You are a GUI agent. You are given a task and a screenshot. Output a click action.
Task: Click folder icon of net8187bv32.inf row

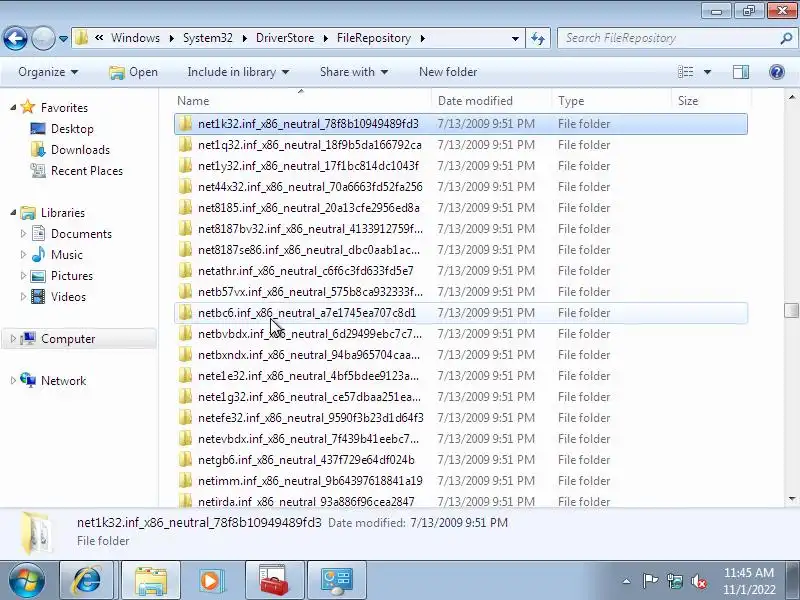tap(186, 229)
